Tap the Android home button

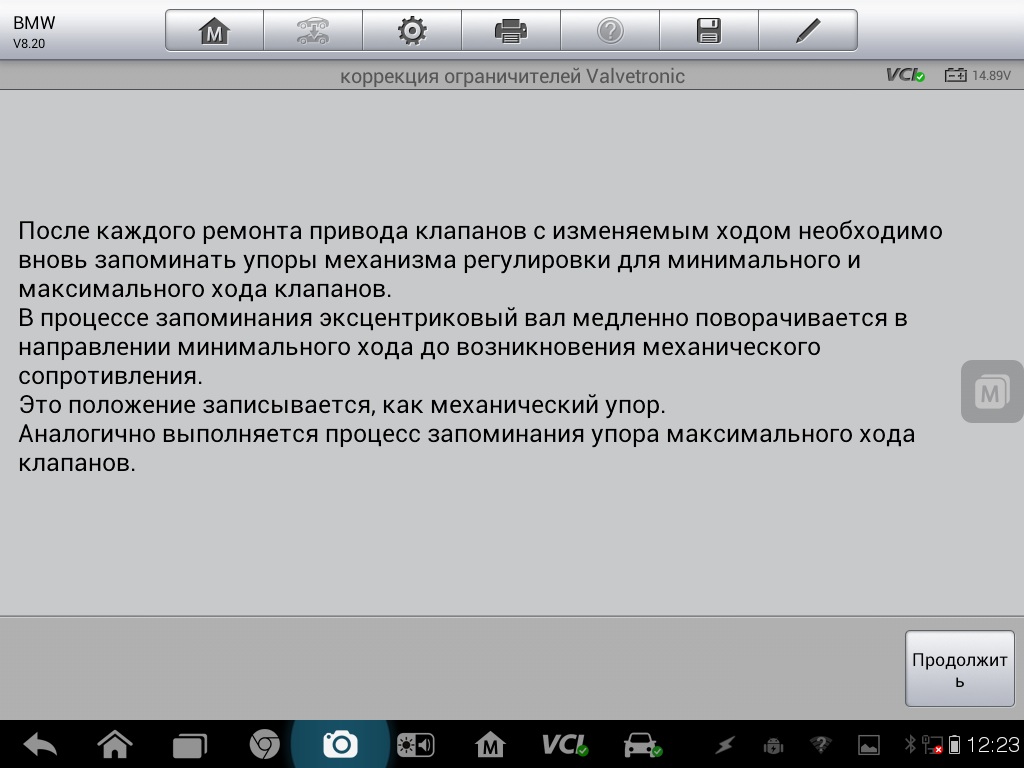(x=115, y=745)
